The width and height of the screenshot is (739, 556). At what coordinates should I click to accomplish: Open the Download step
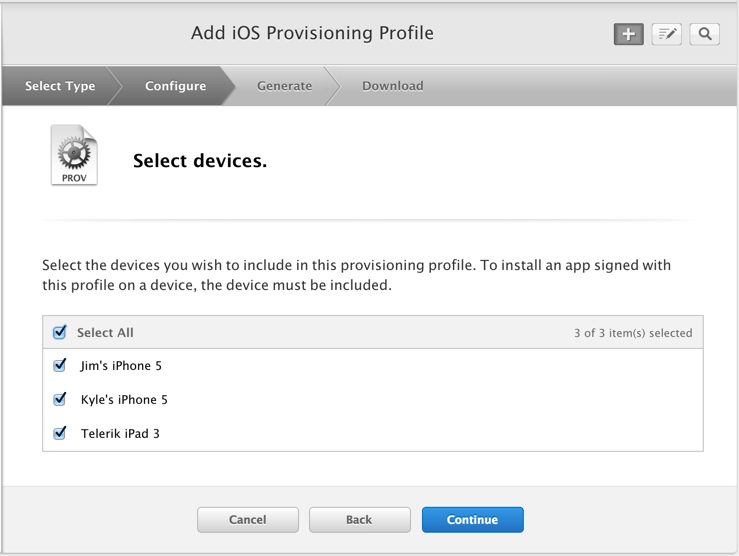point(393,86)
